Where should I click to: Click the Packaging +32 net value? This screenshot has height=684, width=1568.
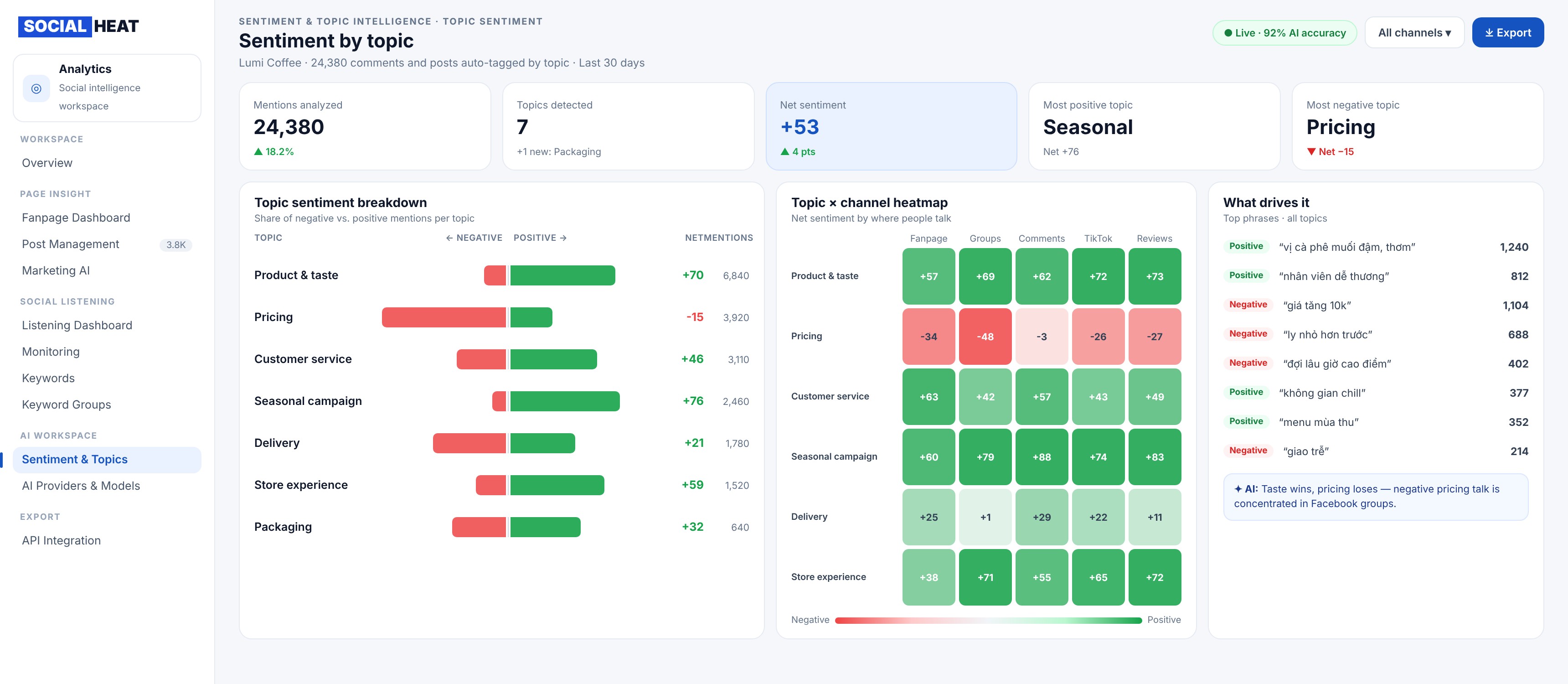click(x=693, y=527)
